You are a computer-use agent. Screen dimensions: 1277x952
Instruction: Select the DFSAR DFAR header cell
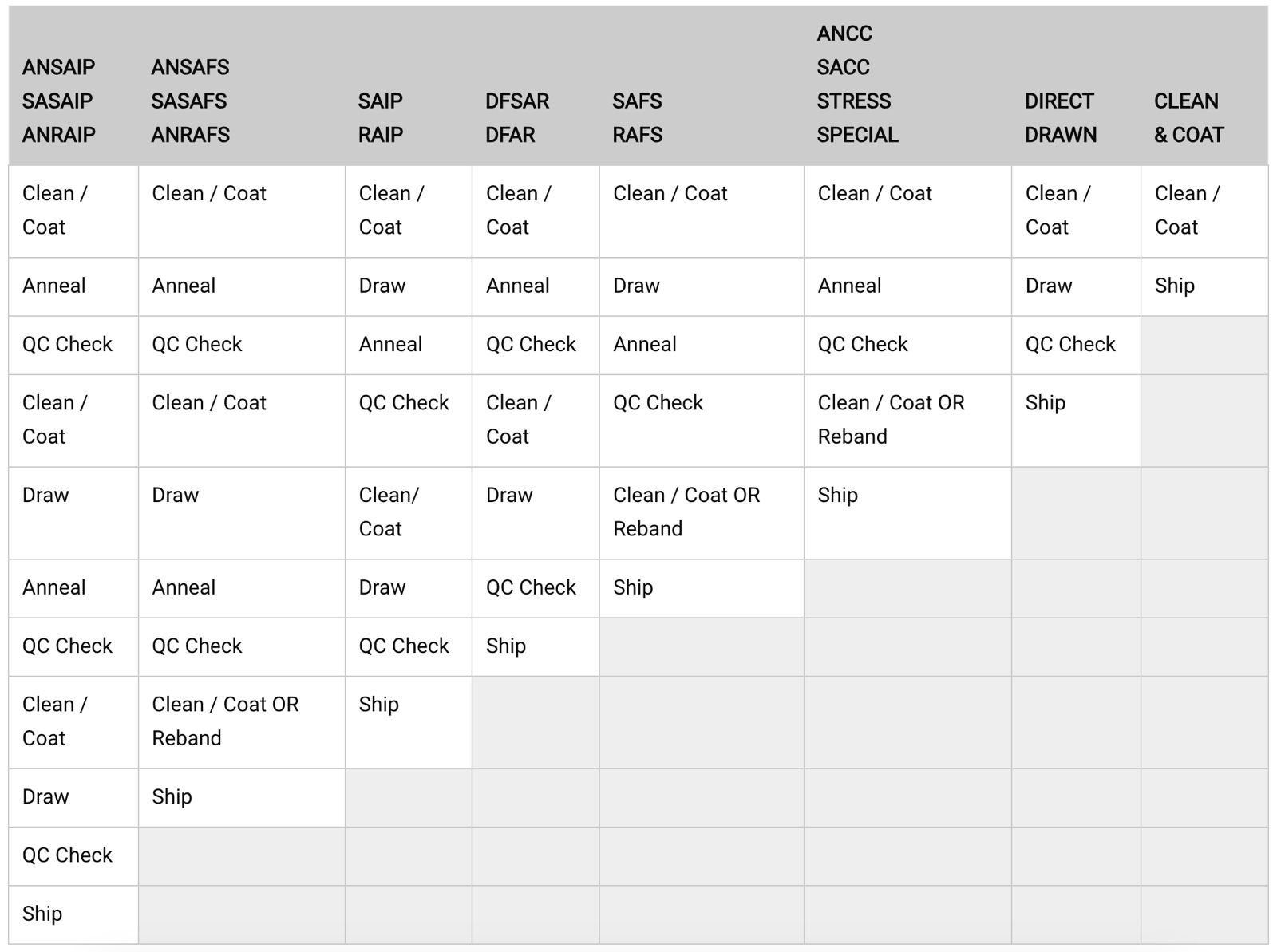517,117
